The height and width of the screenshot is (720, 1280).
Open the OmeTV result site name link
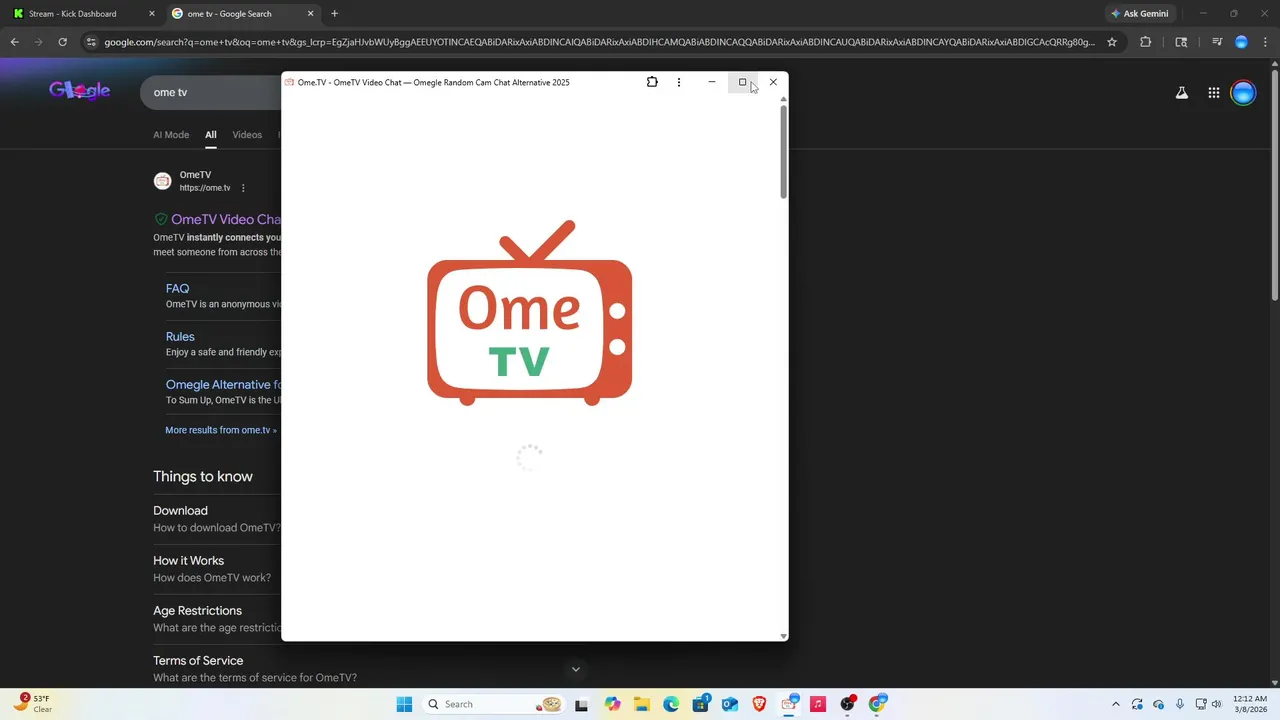tap(195, 175)
